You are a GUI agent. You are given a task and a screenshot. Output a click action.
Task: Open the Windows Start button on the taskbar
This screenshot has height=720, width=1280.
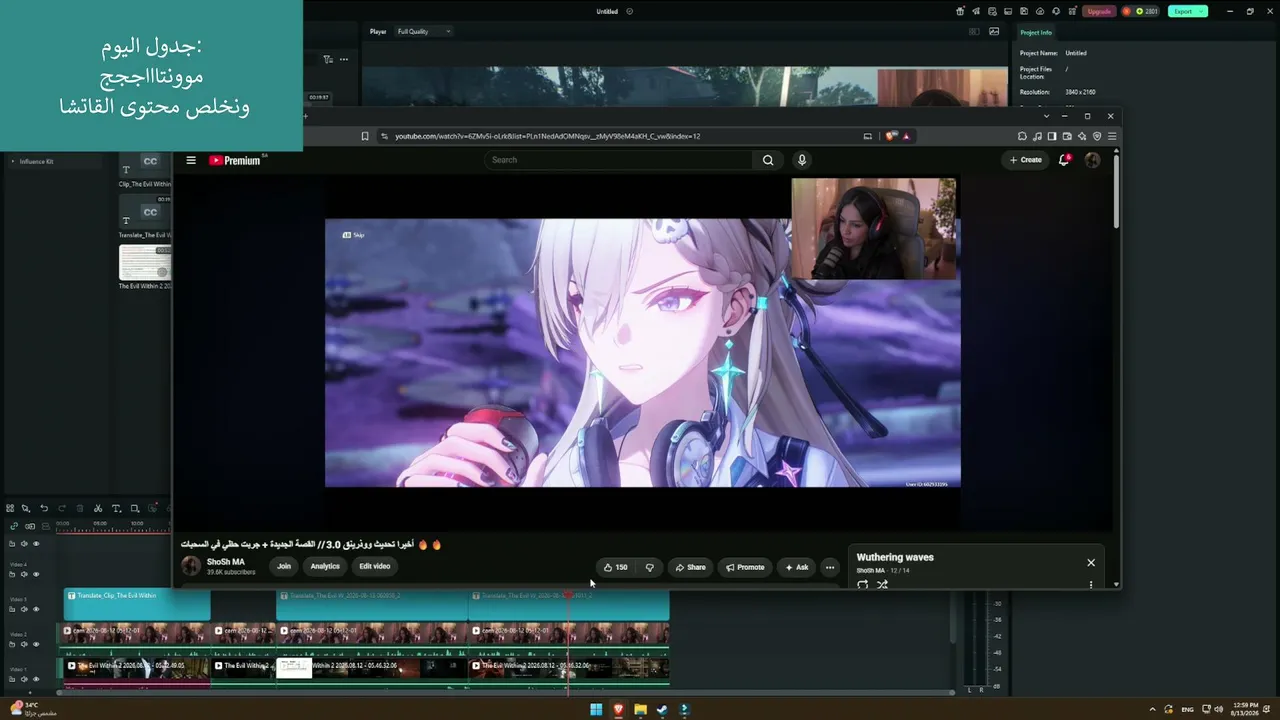coord(596,710)
